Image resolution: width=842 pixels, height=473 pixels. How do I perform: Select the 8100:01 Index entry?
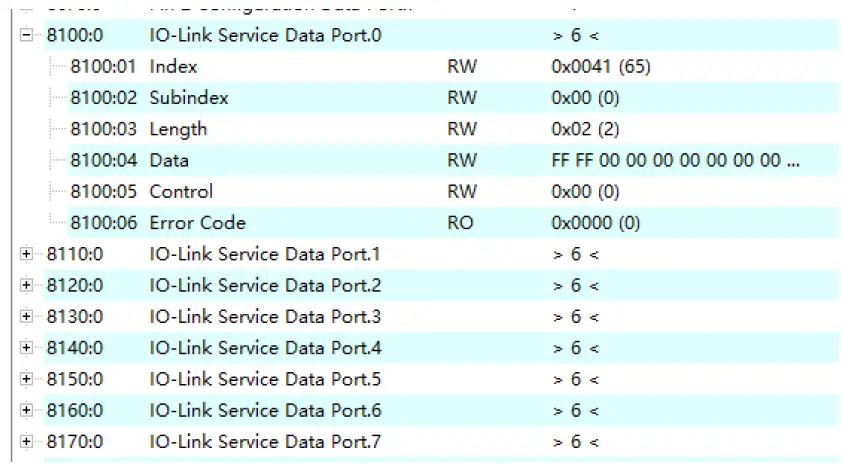click(x=173, y=67)
